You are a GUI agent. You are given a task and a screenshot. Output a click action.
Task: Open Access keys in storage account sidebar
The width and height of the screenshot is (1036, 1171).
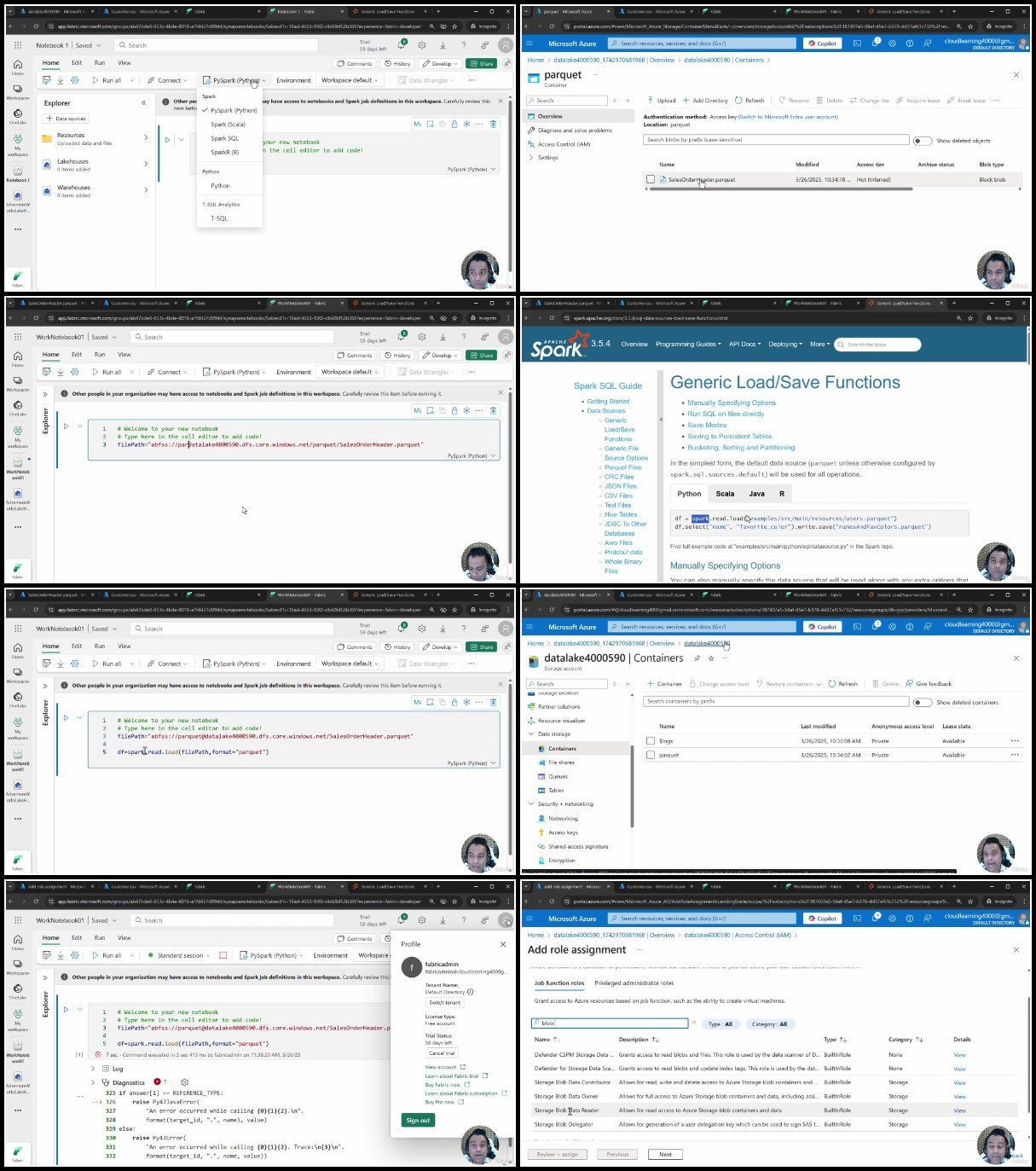tap(563, 832)
